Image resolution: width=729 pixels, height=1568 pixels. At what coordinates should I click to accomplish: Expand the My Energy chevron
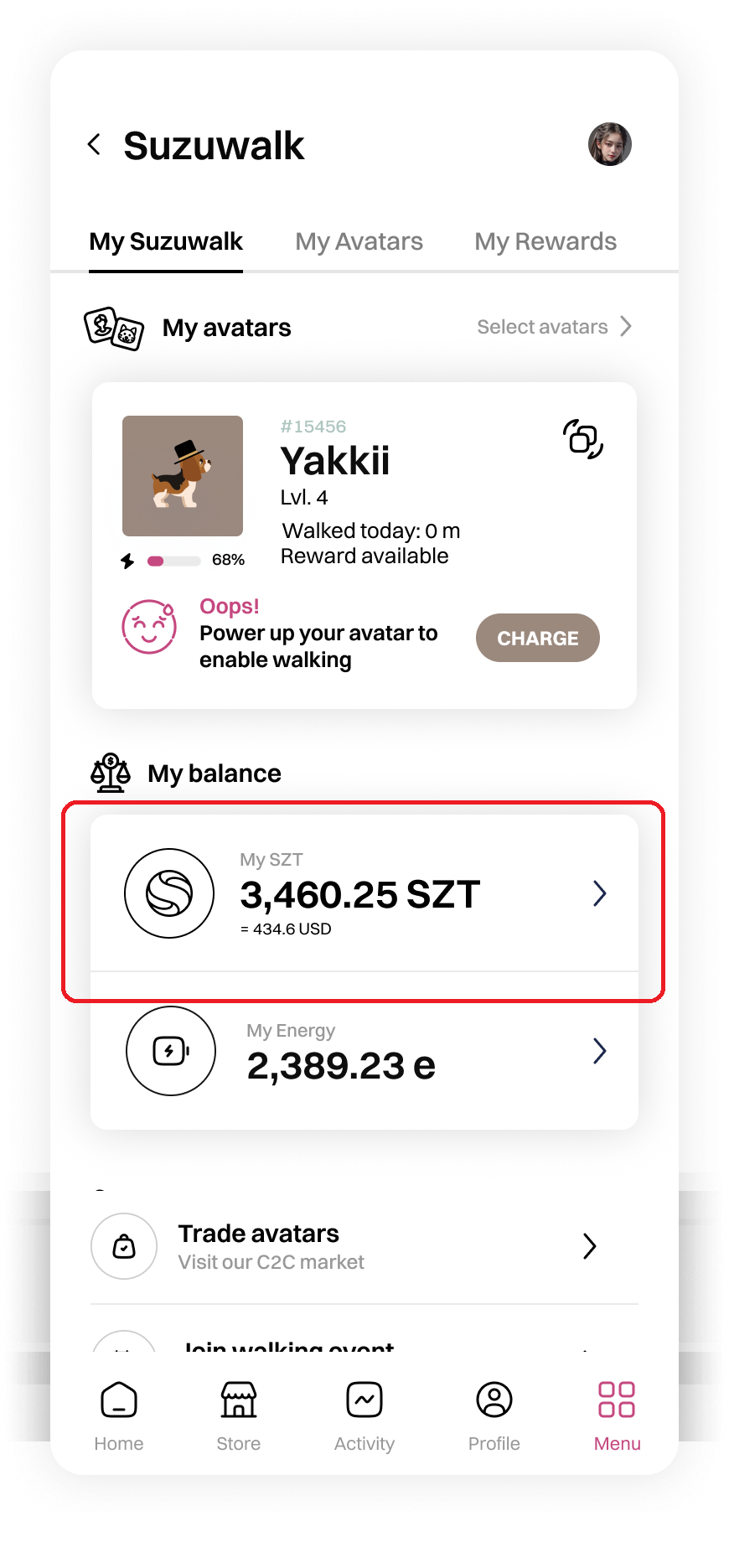tap(599, 1051)
